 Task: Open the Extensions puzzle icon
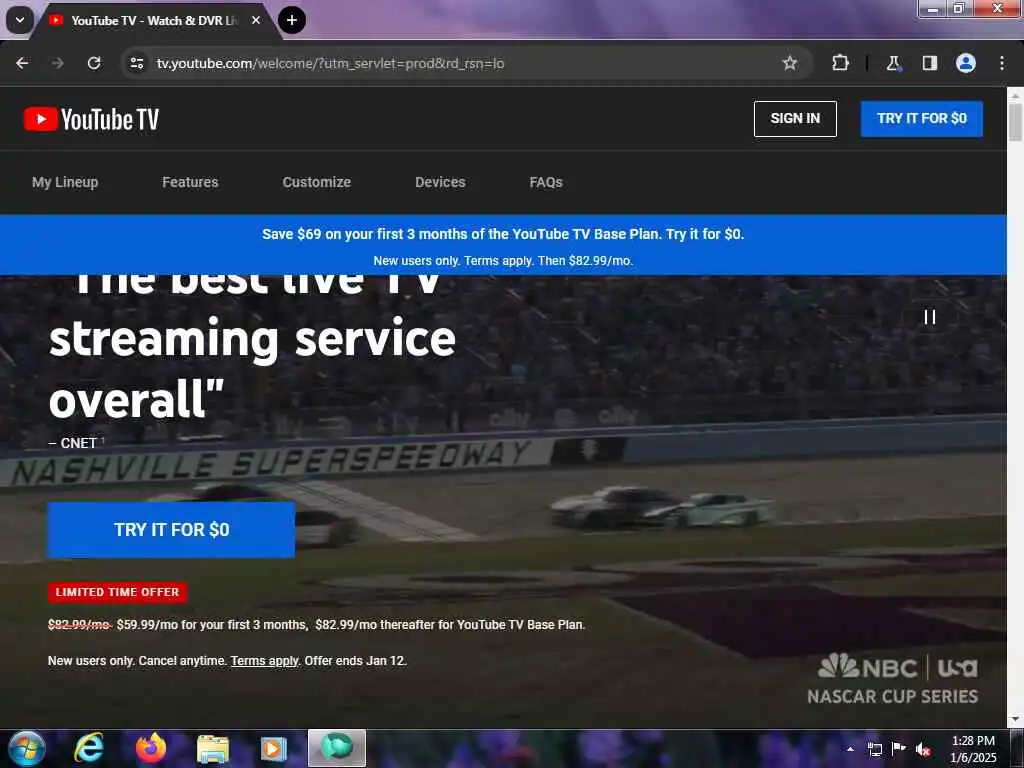click(x=840, y=63)
